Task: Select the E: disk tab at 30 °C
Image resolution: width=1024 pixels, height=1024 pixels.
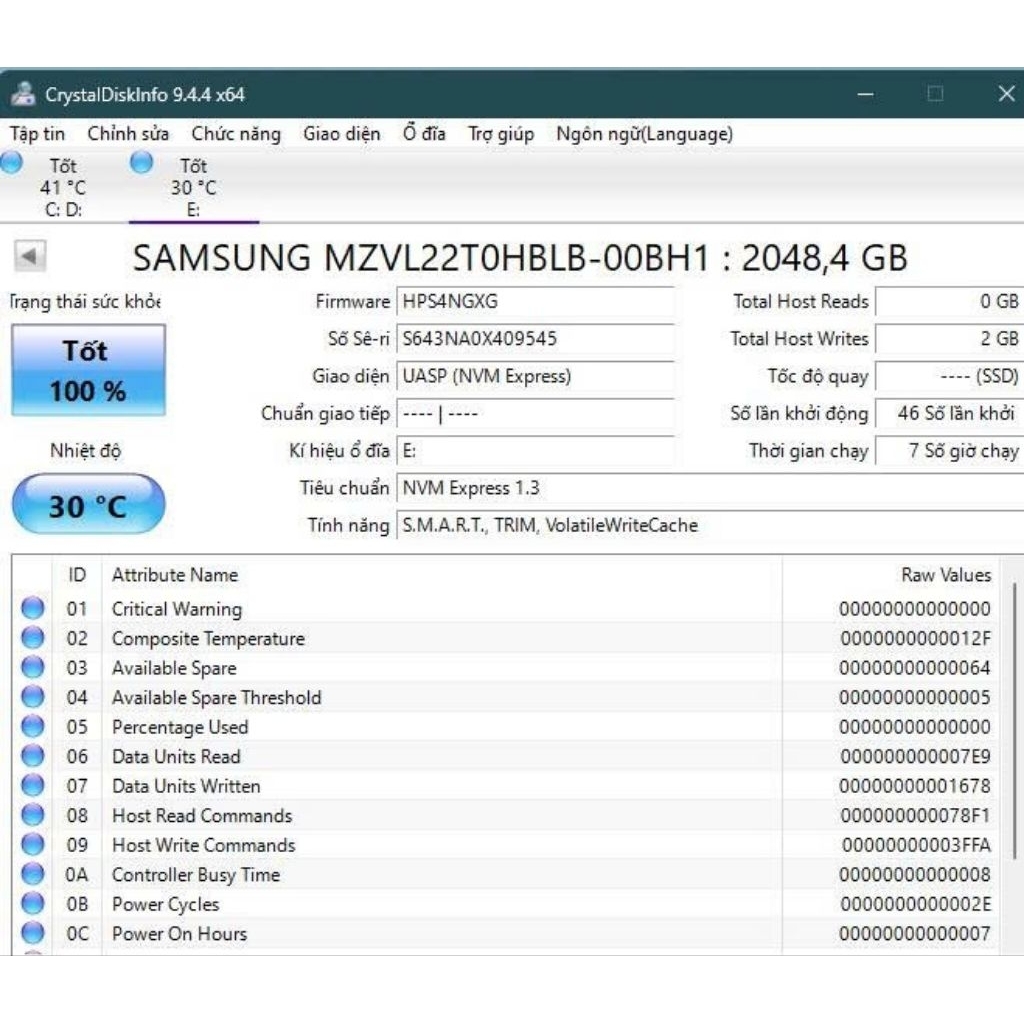Action: pos(193,187)
